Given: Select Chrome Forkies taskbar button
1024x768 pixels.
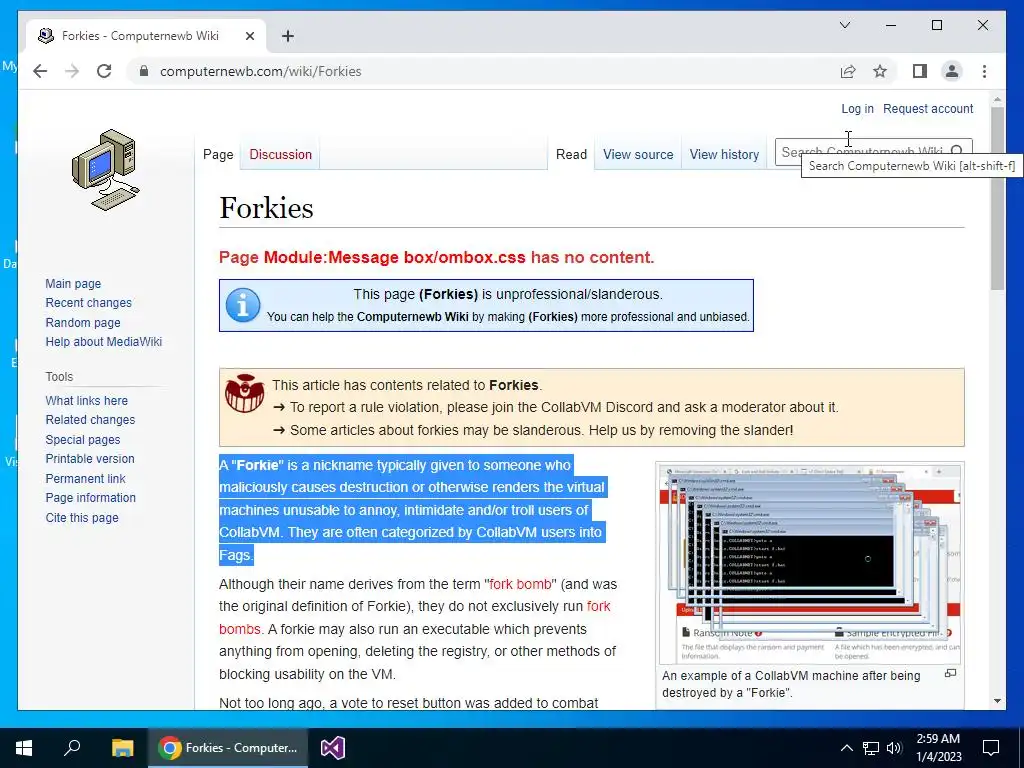Looking at the screenshot, I should coord(227,748).
